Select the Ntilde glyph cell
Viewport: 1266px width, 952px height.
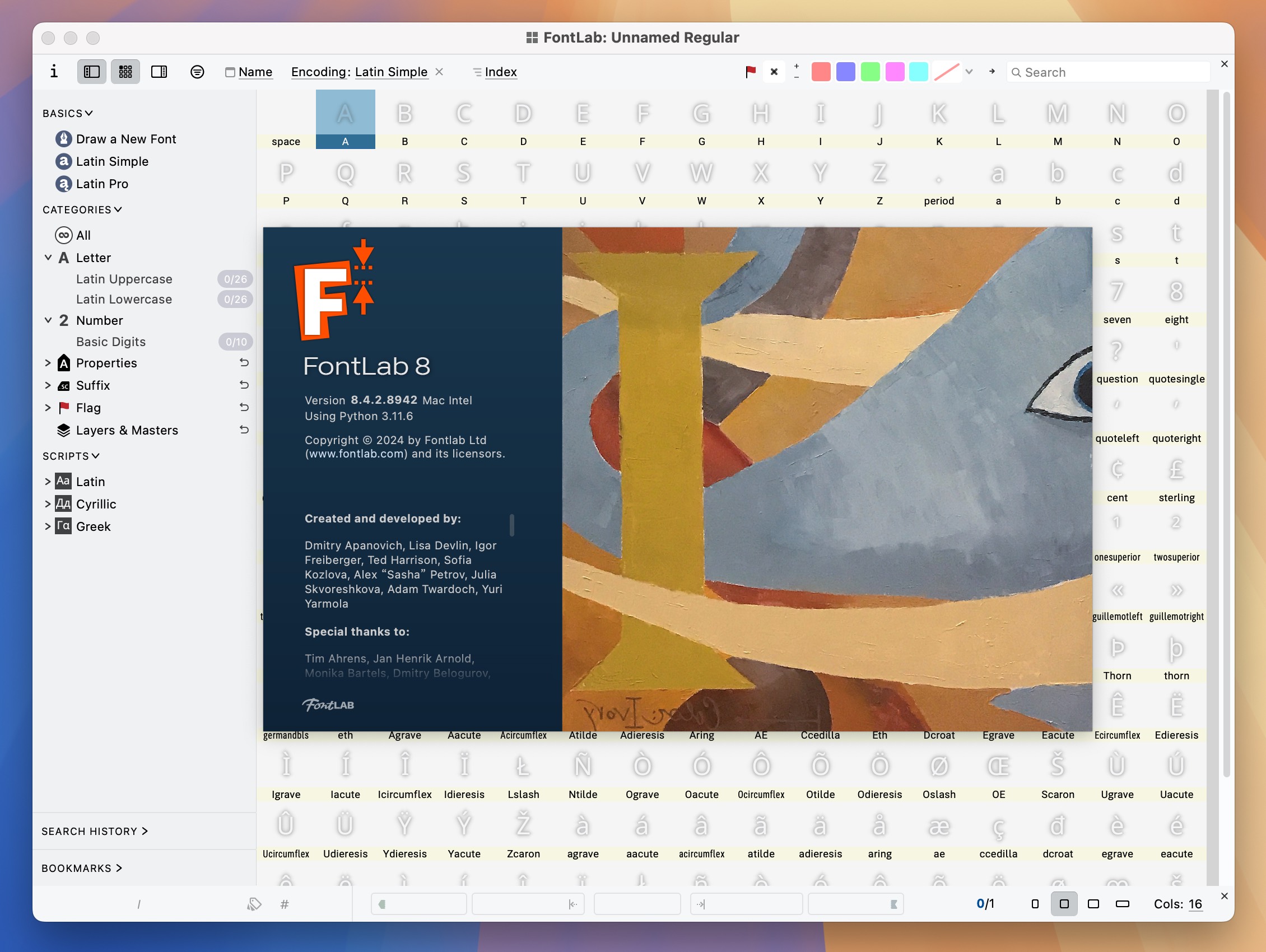583,772
